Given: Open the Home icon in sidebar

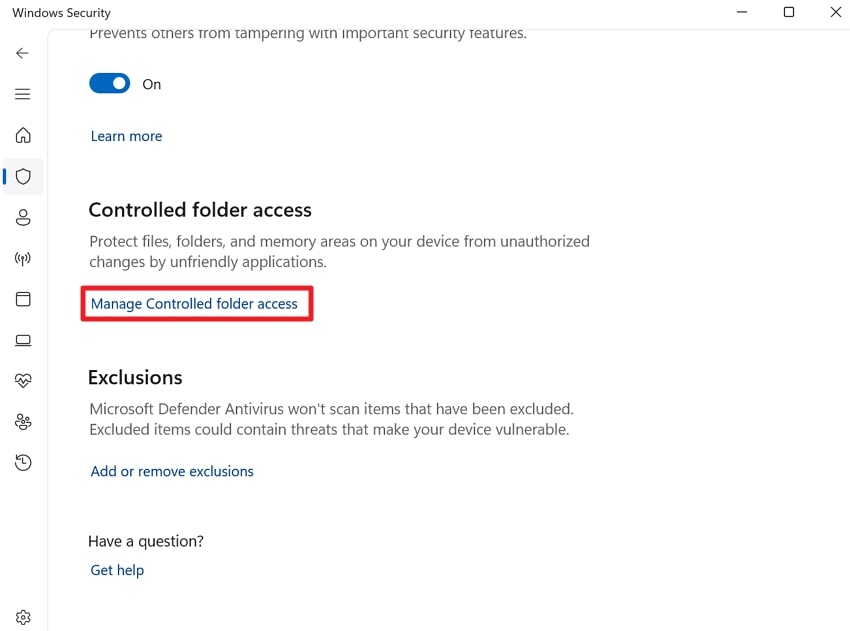Looking at the screenshot, I should pyautogui.click(x=23, y=135).
